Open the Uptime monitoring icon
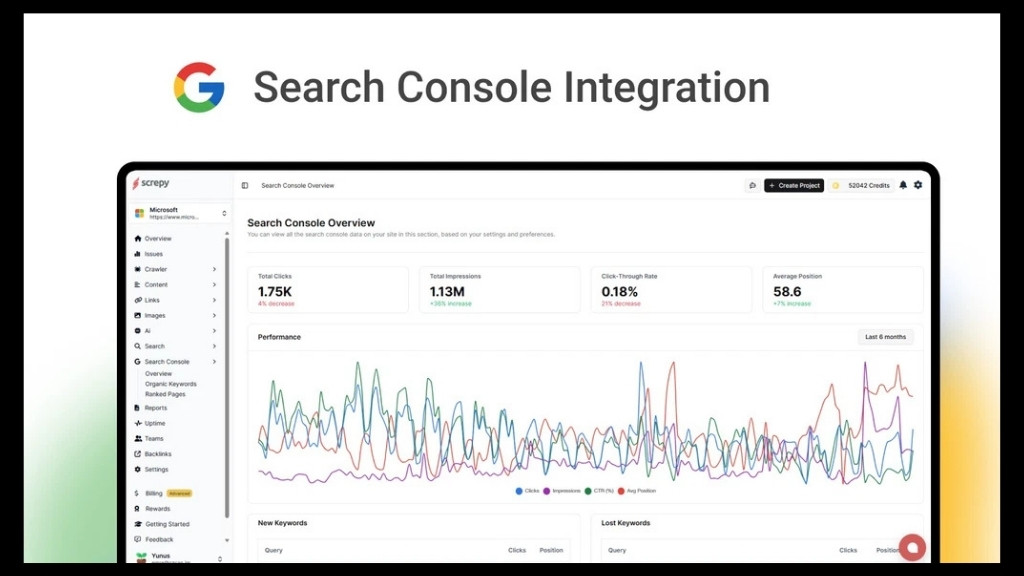 click(137, 423)
